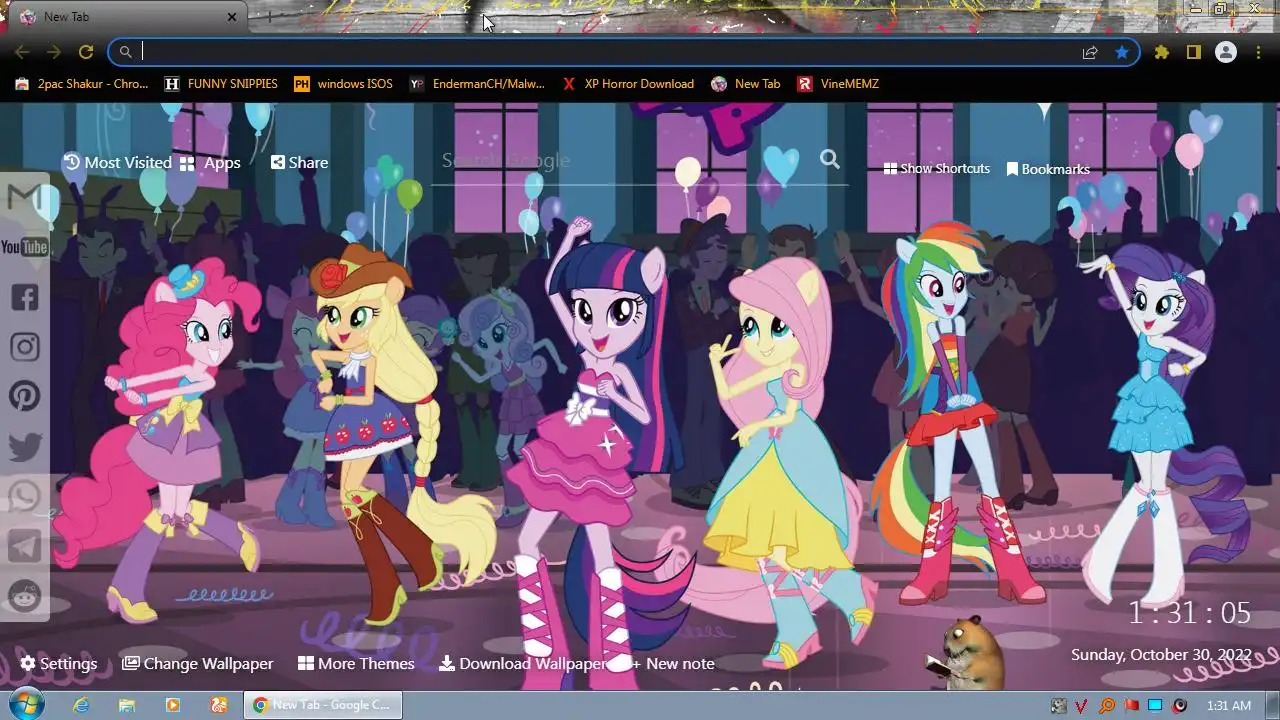Click the browser back arrow
This screenshot has height=720, width=1280.
point(22,52)
